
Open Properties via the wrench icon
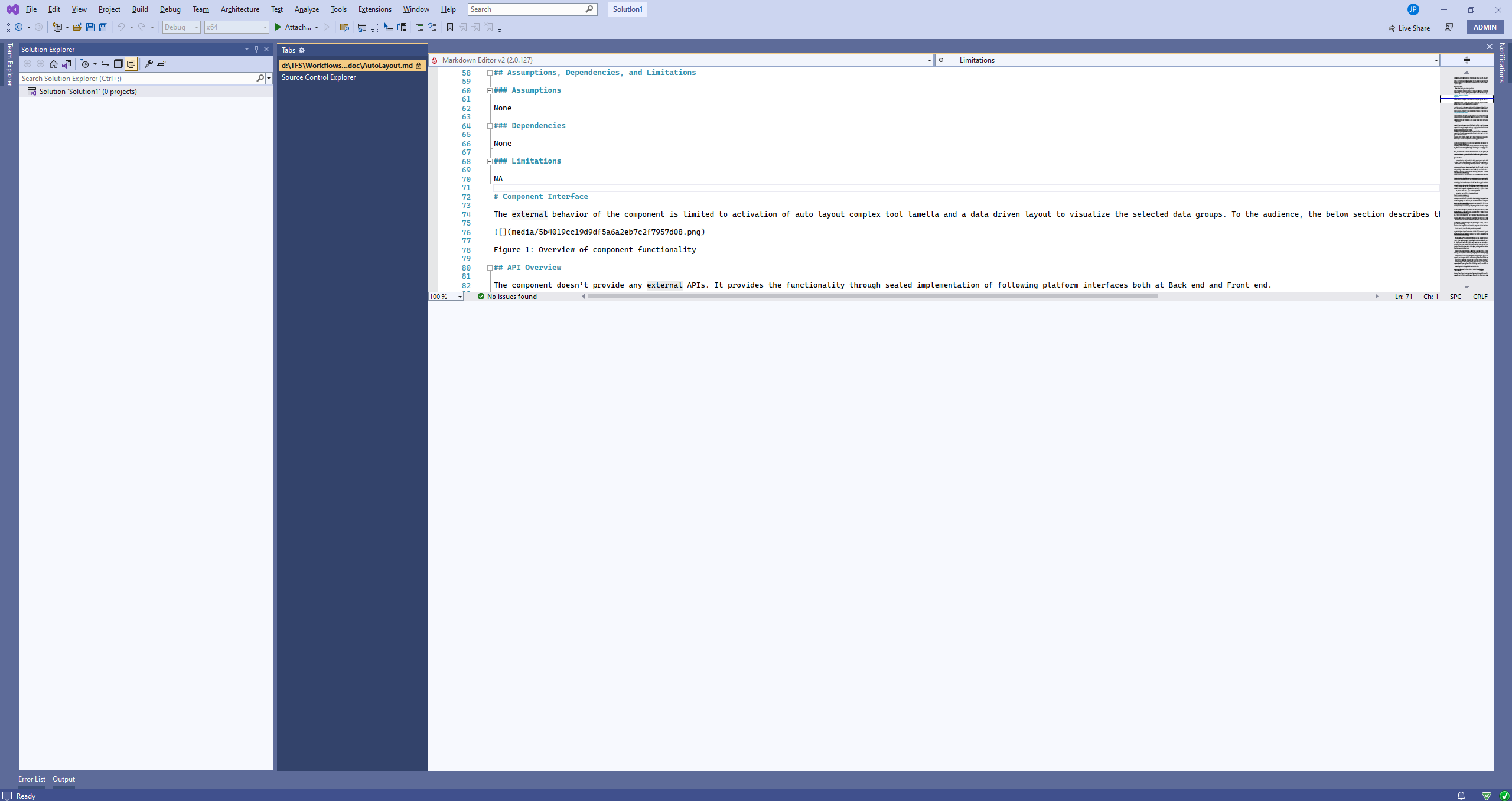(x=149, y=64)
